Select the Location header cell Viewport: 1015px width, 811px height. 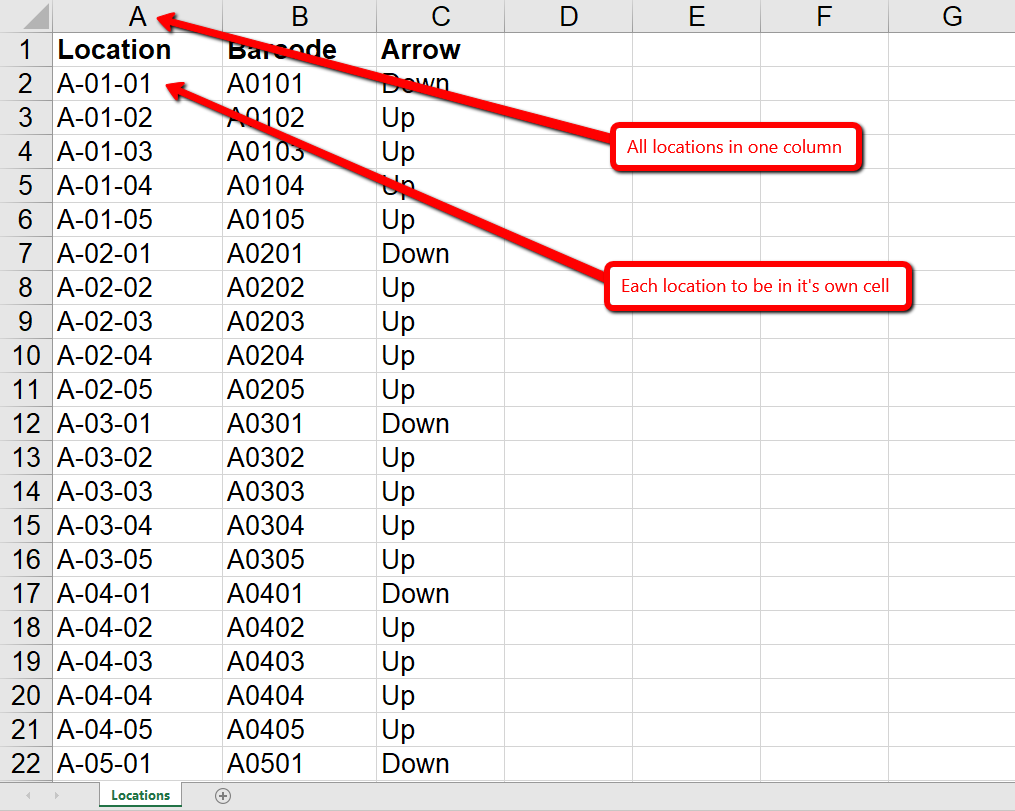[137, 50]
